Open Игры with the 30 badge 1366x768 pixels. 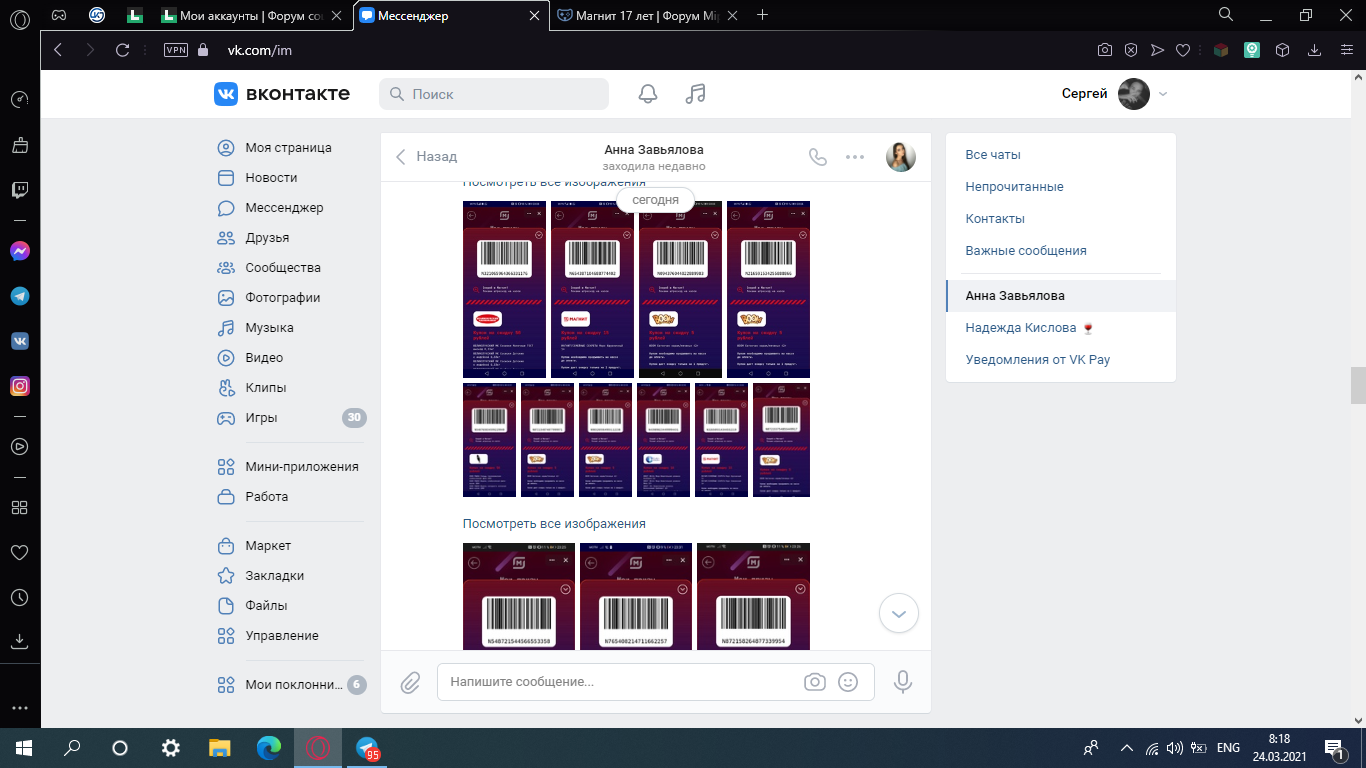(x=291, y=418)
